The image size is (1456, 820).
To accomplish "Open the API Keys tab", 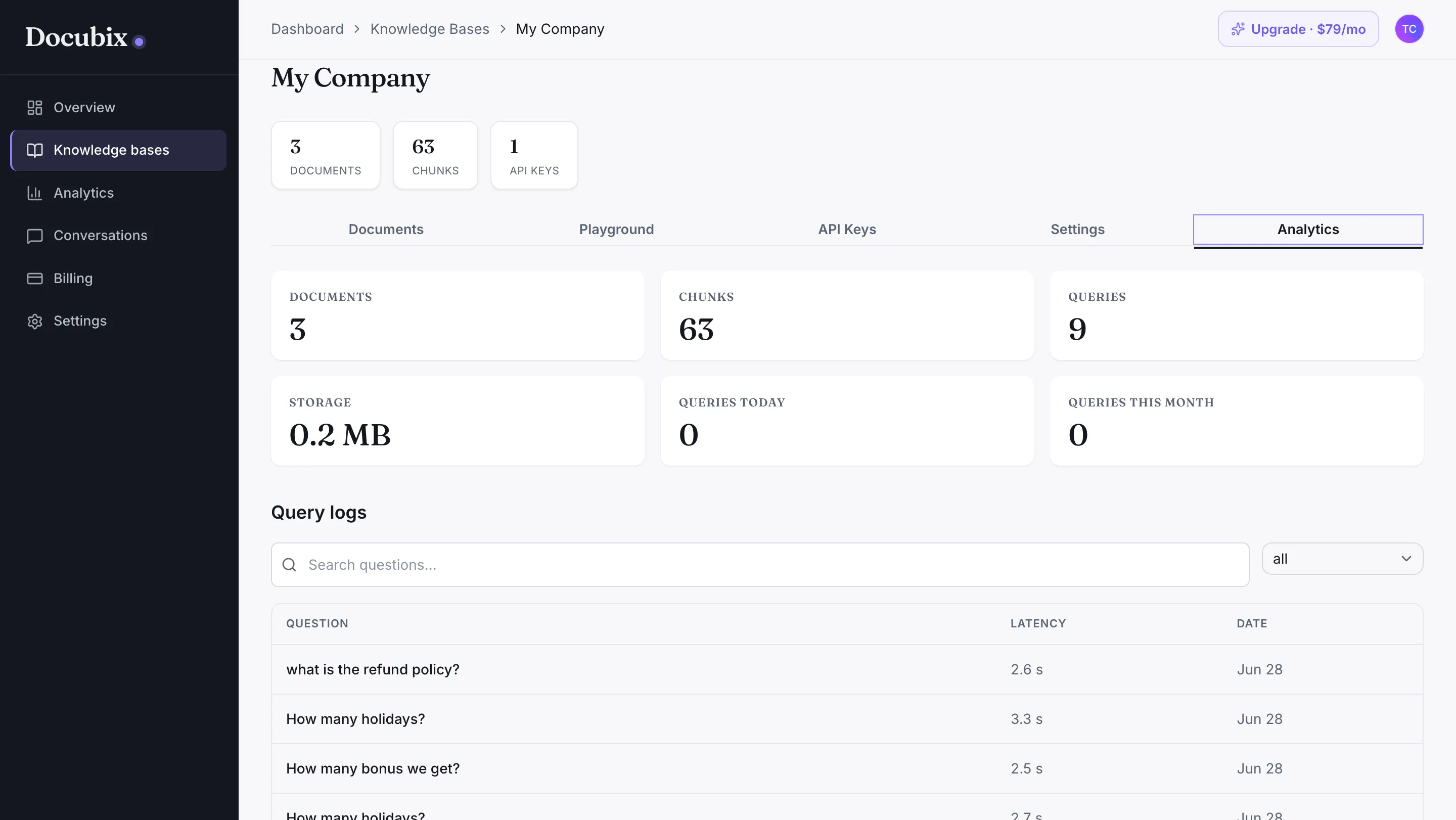I will click(847, 230).
